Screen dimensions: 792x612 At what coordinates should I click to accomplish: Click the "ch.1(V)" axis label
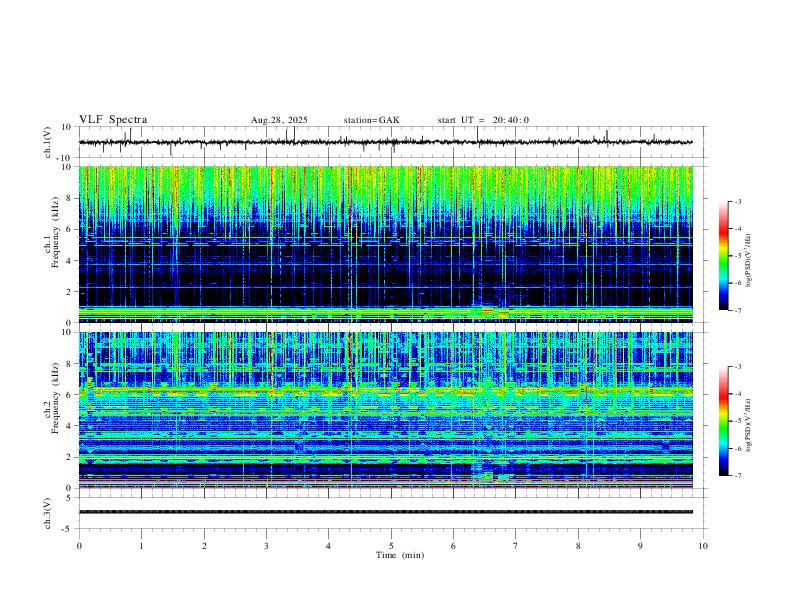pyautogui.click(x=48, y=142)
